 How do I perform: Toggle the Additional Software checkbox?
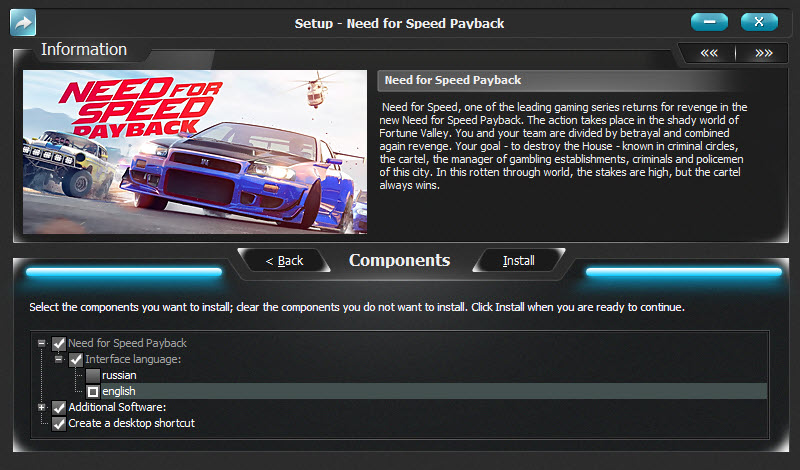[59, 407]
